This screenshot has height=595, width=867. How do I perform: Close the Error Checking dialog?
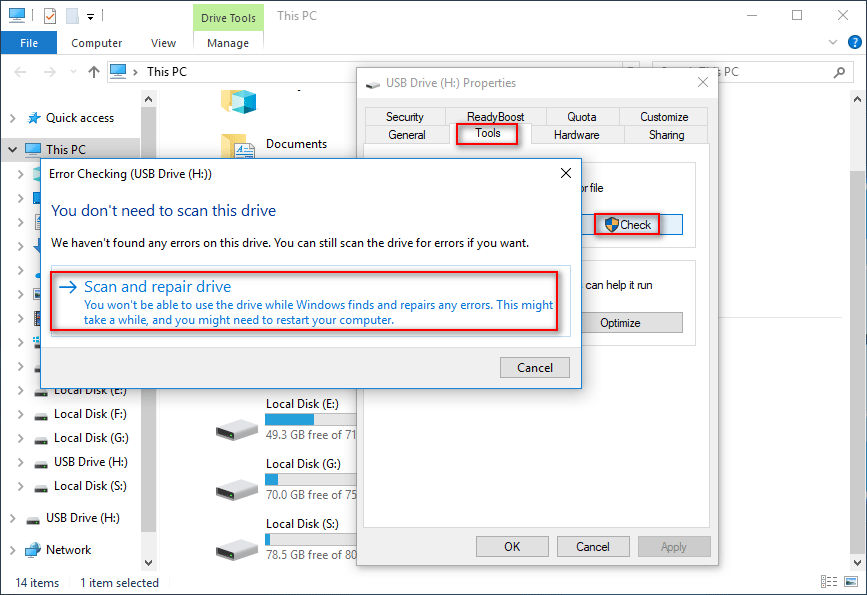tap(566, 174)
